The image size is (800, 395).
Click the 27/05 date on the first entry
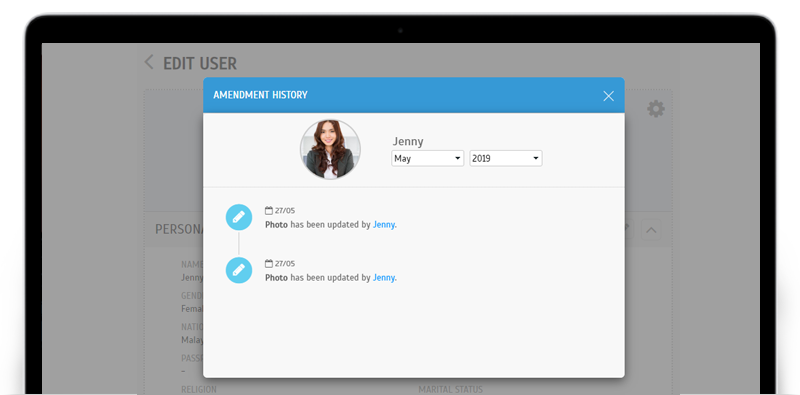point(285,210)
